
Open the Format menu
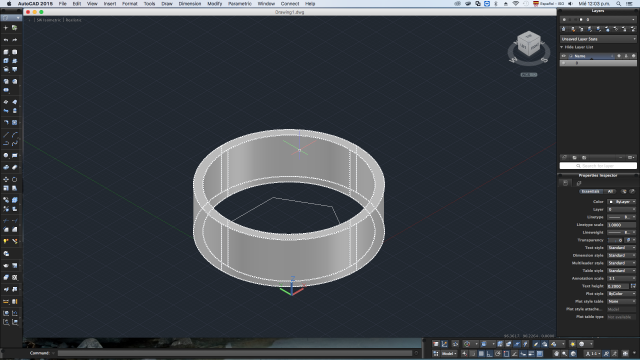129,4
